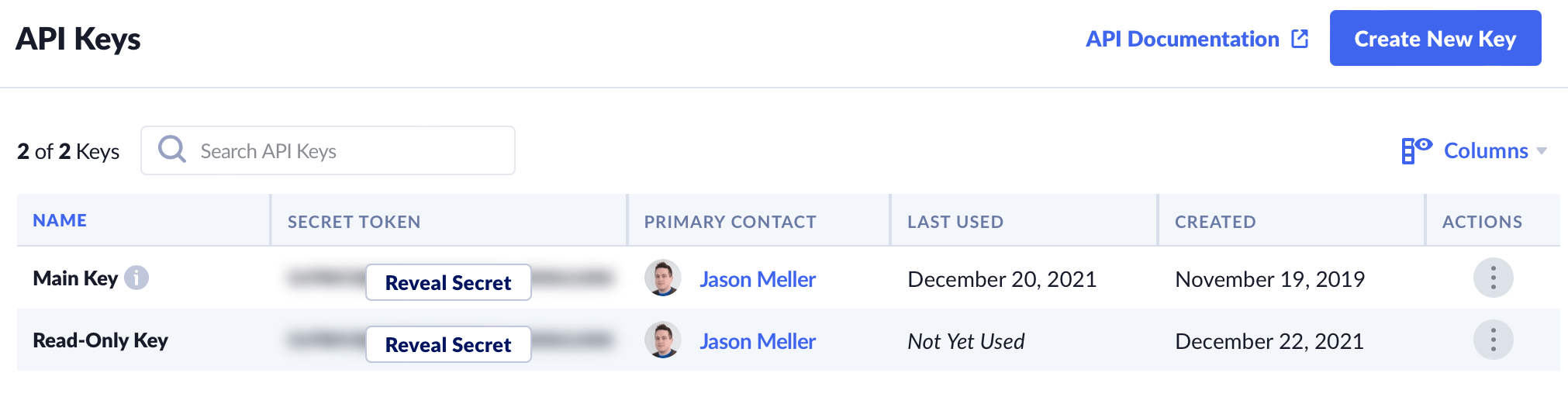The image size is (1568, 397).
Task: Click the search magnifier icon
Action: (172, 150)
